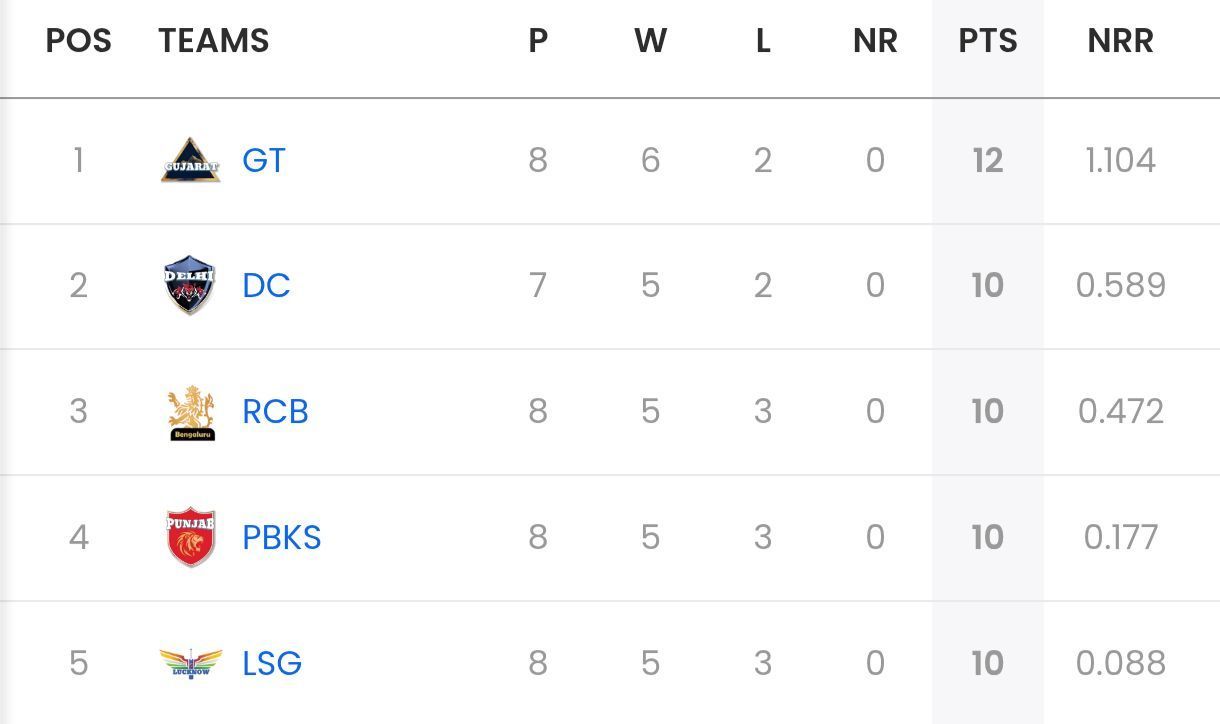Open the RCB team link

click(275, 412)
